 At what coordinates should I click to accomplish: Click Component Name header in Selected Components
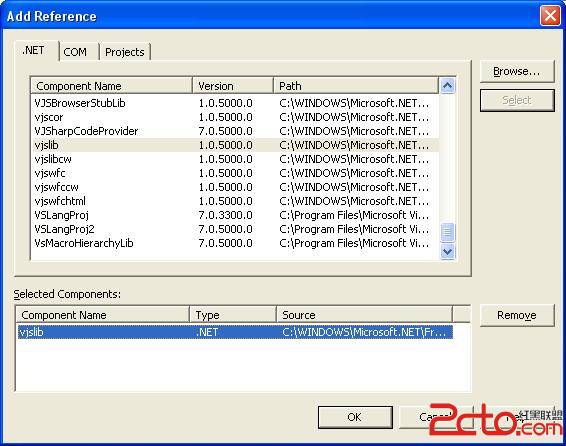tap(103, 315)
